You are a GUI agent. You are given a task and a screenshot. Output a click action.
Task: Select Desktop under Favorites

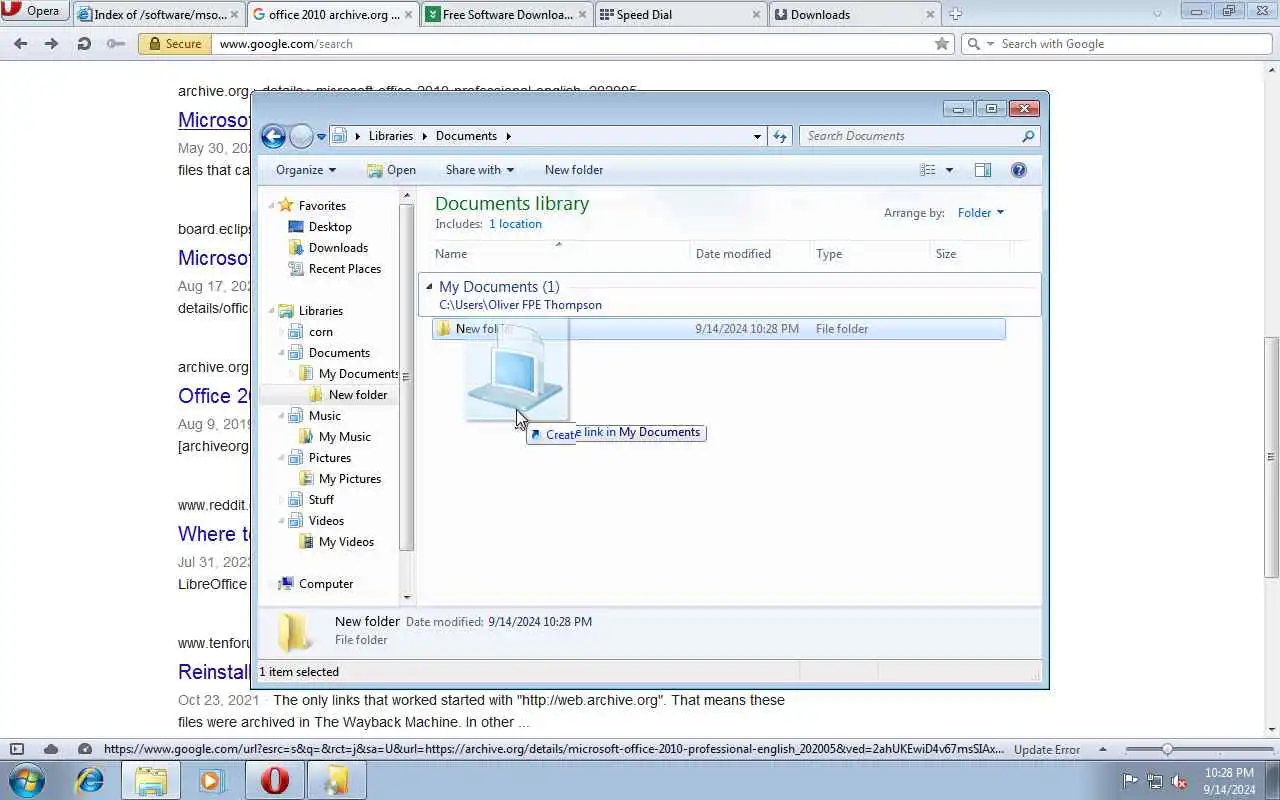[x=330, y=226]
